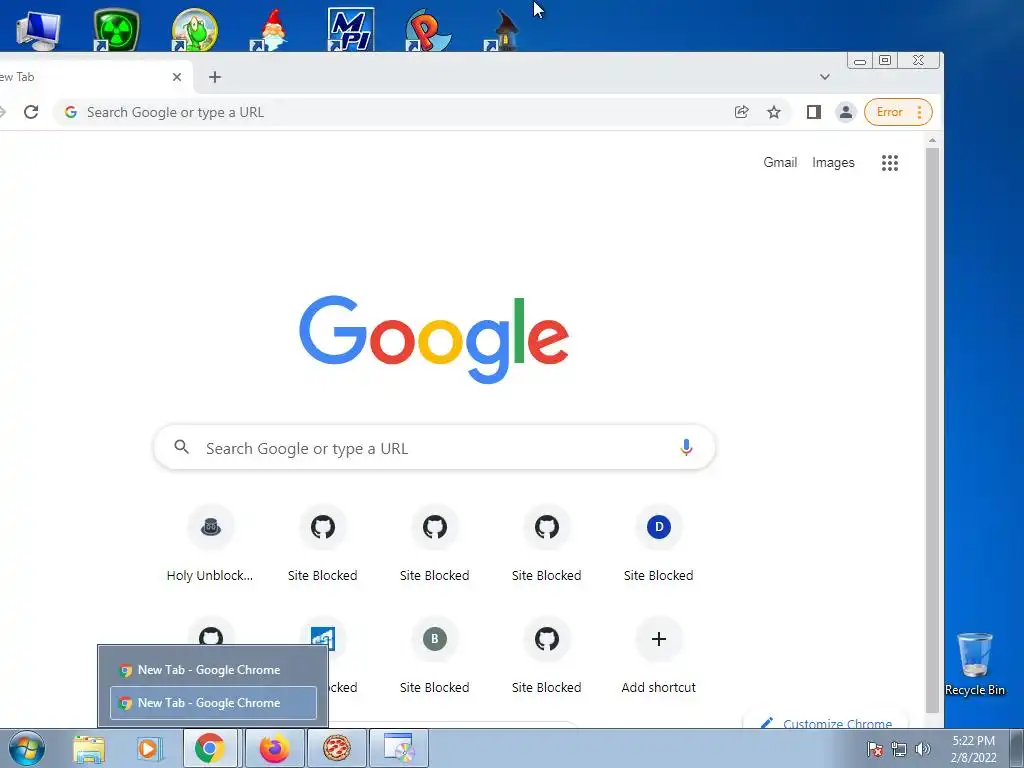
Task: Start voice search with microphone icon
Action: coord(686,447)
